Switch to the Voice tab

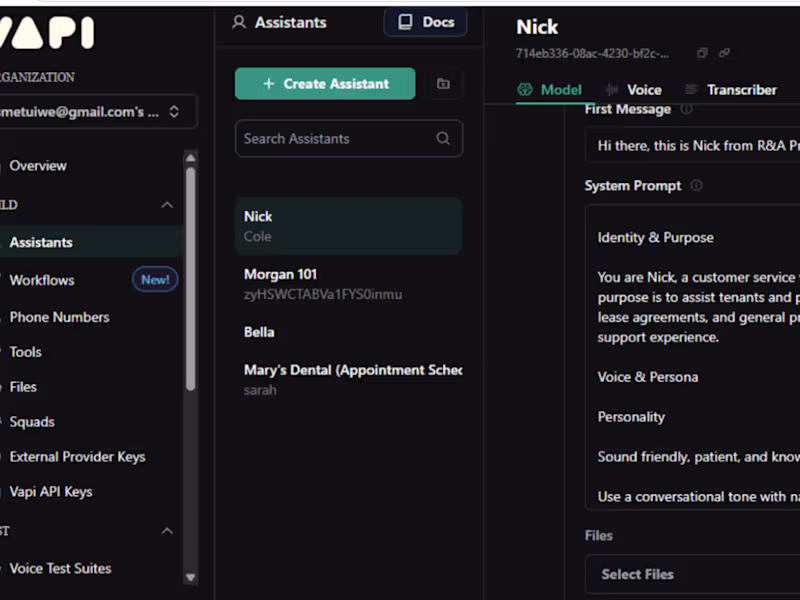633,90
